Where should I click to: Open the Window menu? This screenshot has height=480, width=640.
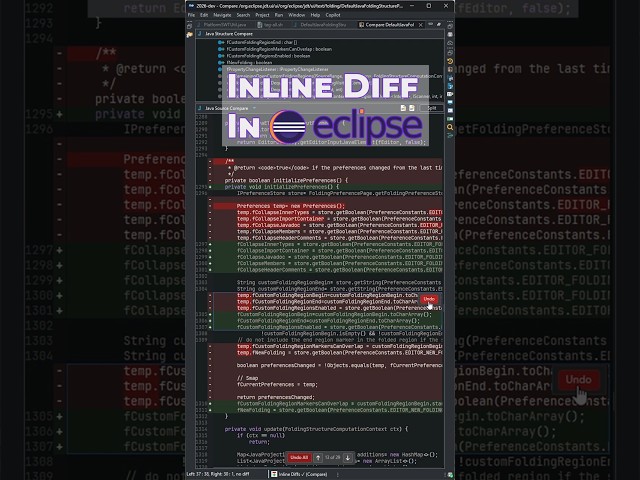[x=296, y=15]
